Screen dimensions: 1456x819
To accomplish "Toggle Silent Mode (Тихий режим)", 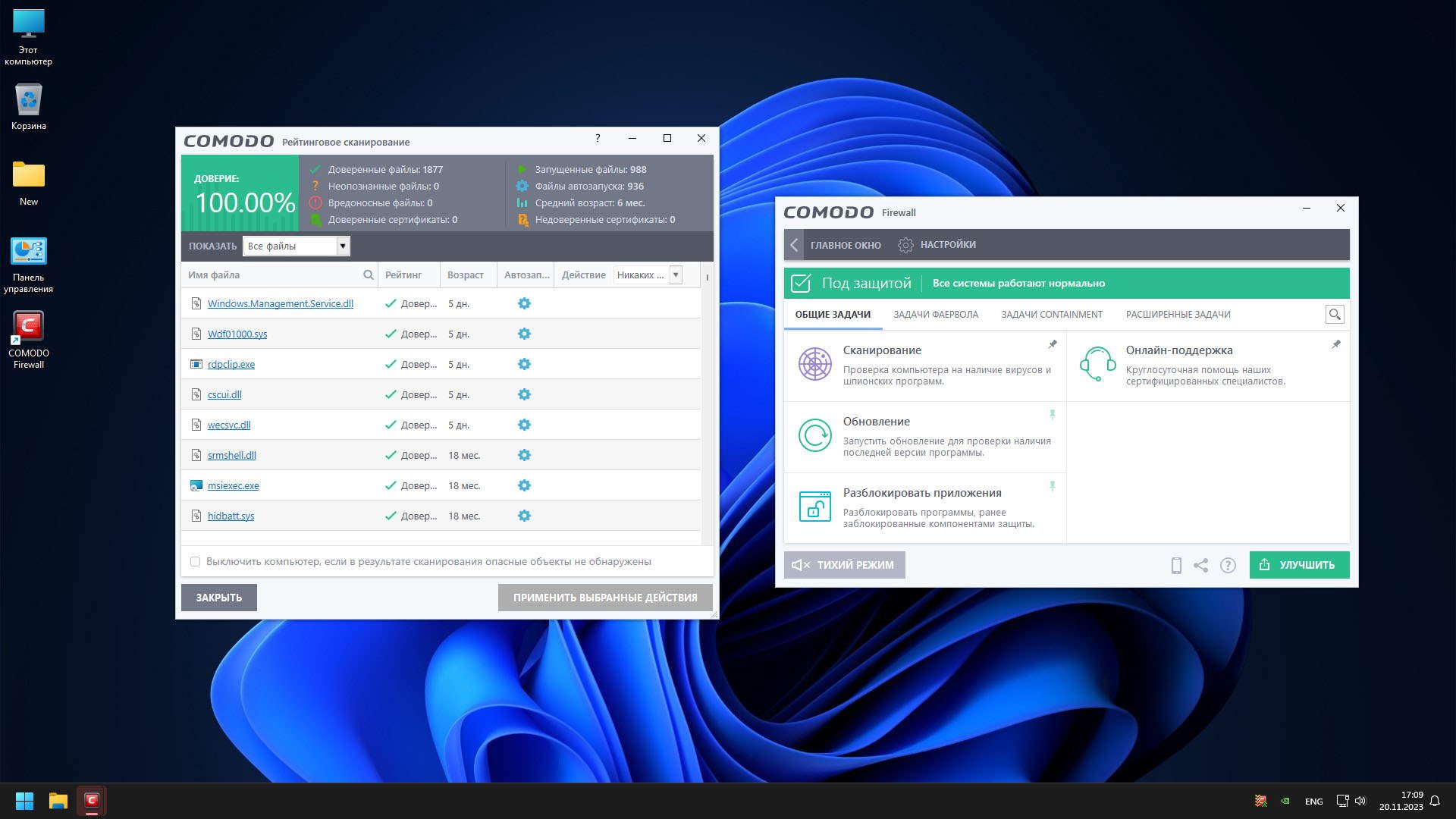I will point(844,565).
